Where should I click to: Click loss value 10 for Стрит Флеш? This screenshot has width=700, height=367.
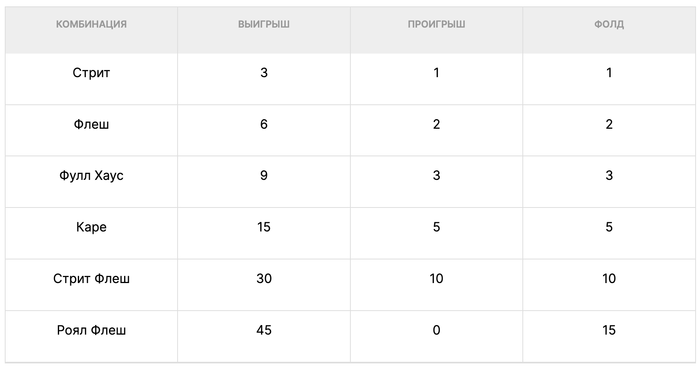[x=436, y=279]
